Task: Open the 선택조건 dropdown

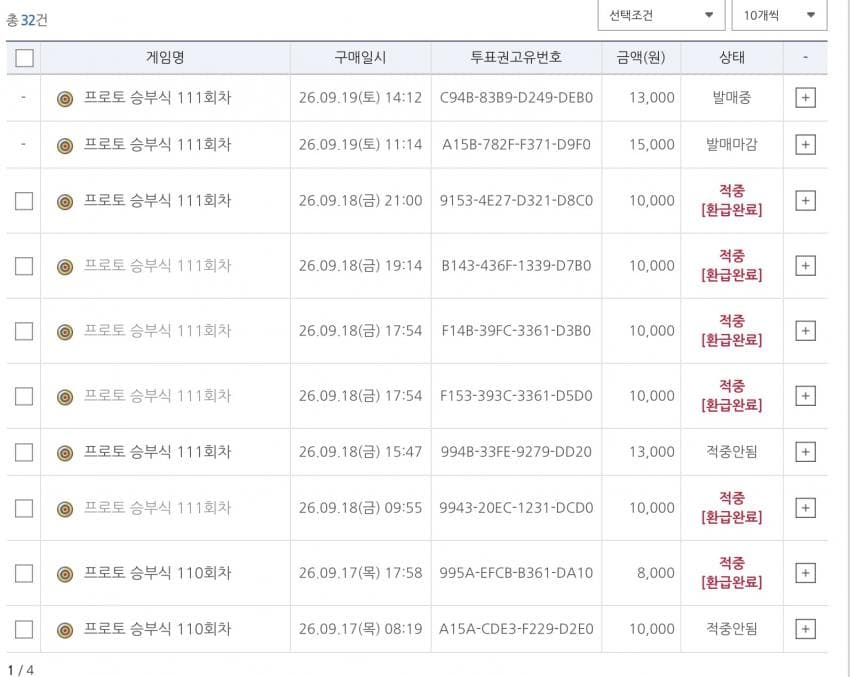Action: click(x=661, y=15)
